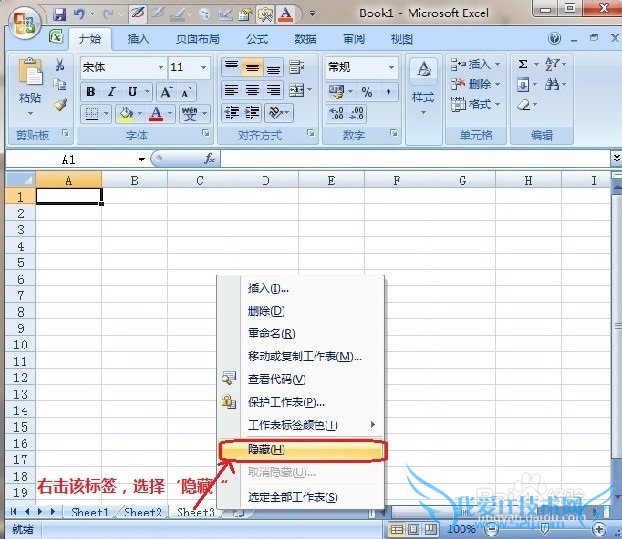
Task: Open the 公式 ribbon tab
Action: pos(257,39)
